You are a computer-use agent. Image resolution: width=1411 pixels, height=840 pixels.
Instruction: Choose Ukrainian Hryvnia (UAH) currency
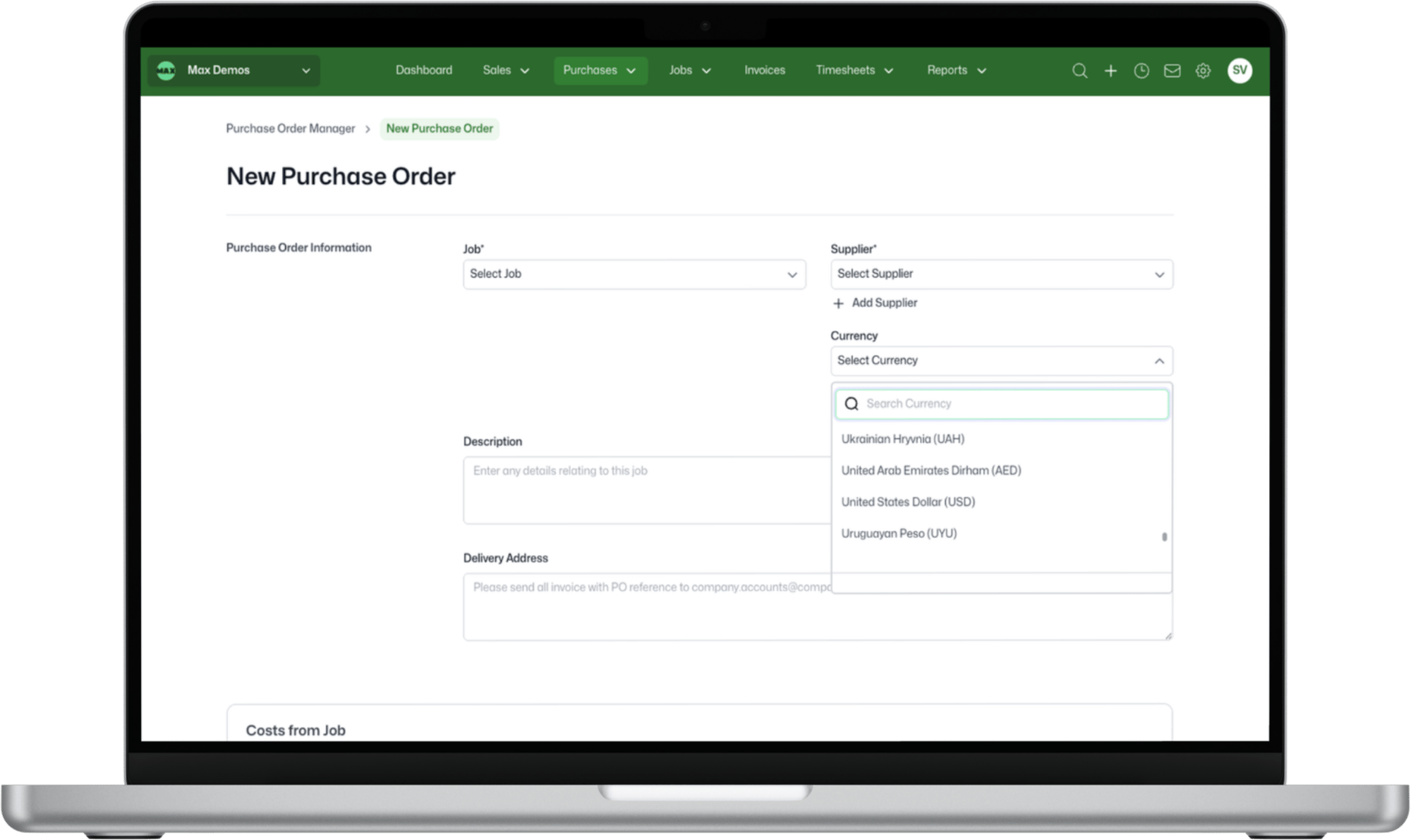coord(902,439)
